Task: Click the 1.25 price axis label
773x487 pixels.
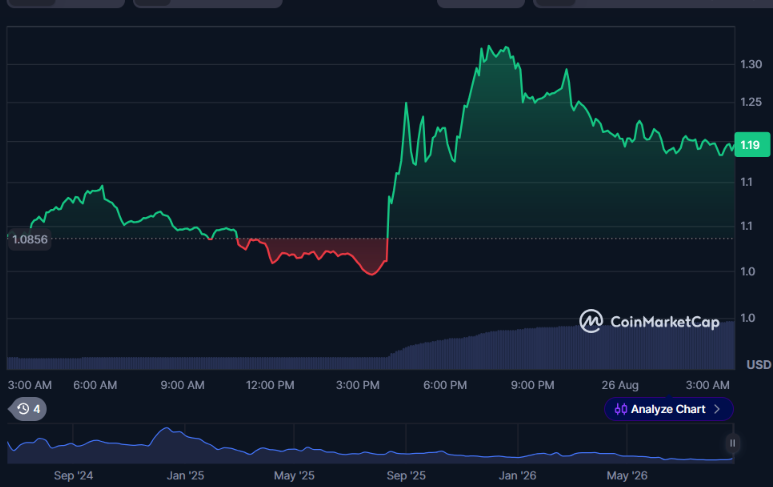Action: [751, 102]
